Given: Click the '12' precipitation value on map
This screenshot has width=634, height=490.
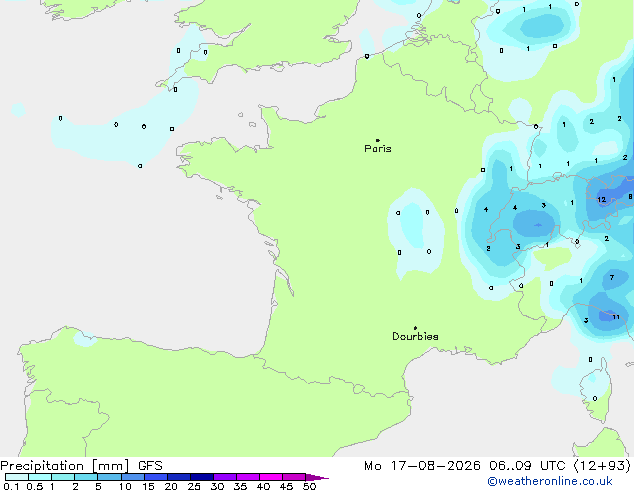Looking at the screenshot, I should tap(602, 200).
